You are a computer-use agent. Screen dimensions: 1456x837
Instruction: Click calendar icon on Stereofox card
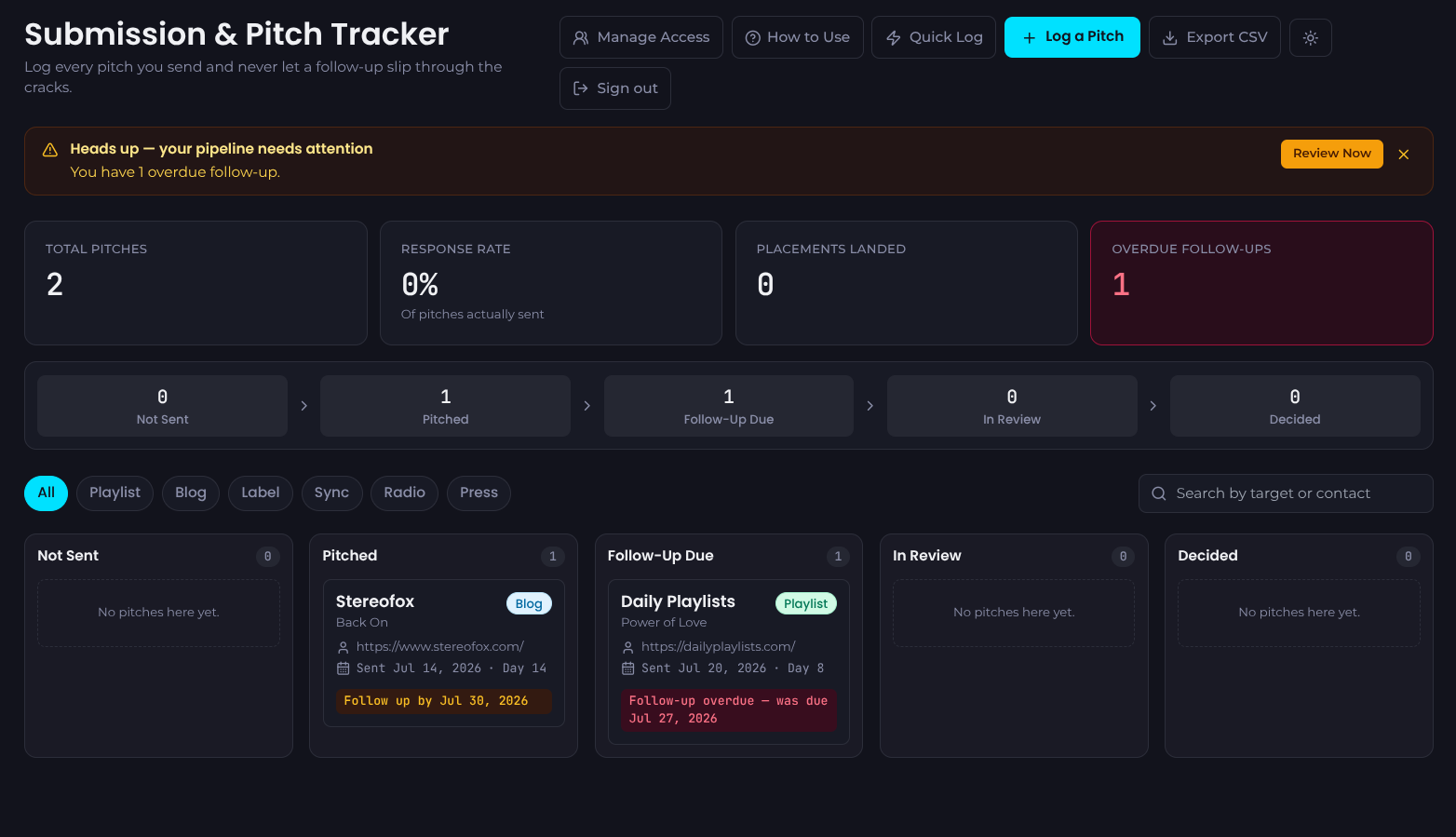coord(343,668)
